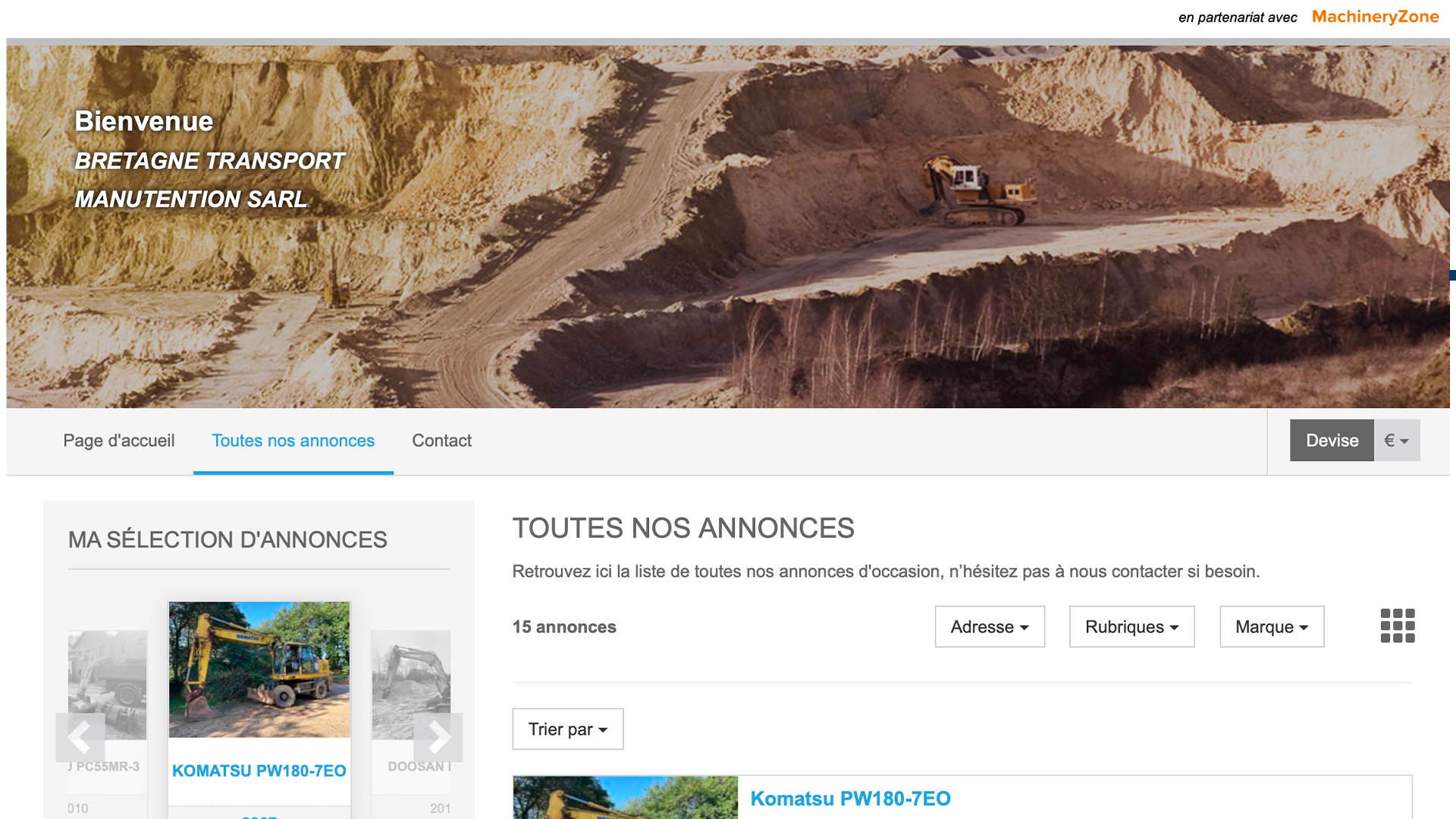
Task: Go to Page d'accueil tab
Action: click(119, 441)
